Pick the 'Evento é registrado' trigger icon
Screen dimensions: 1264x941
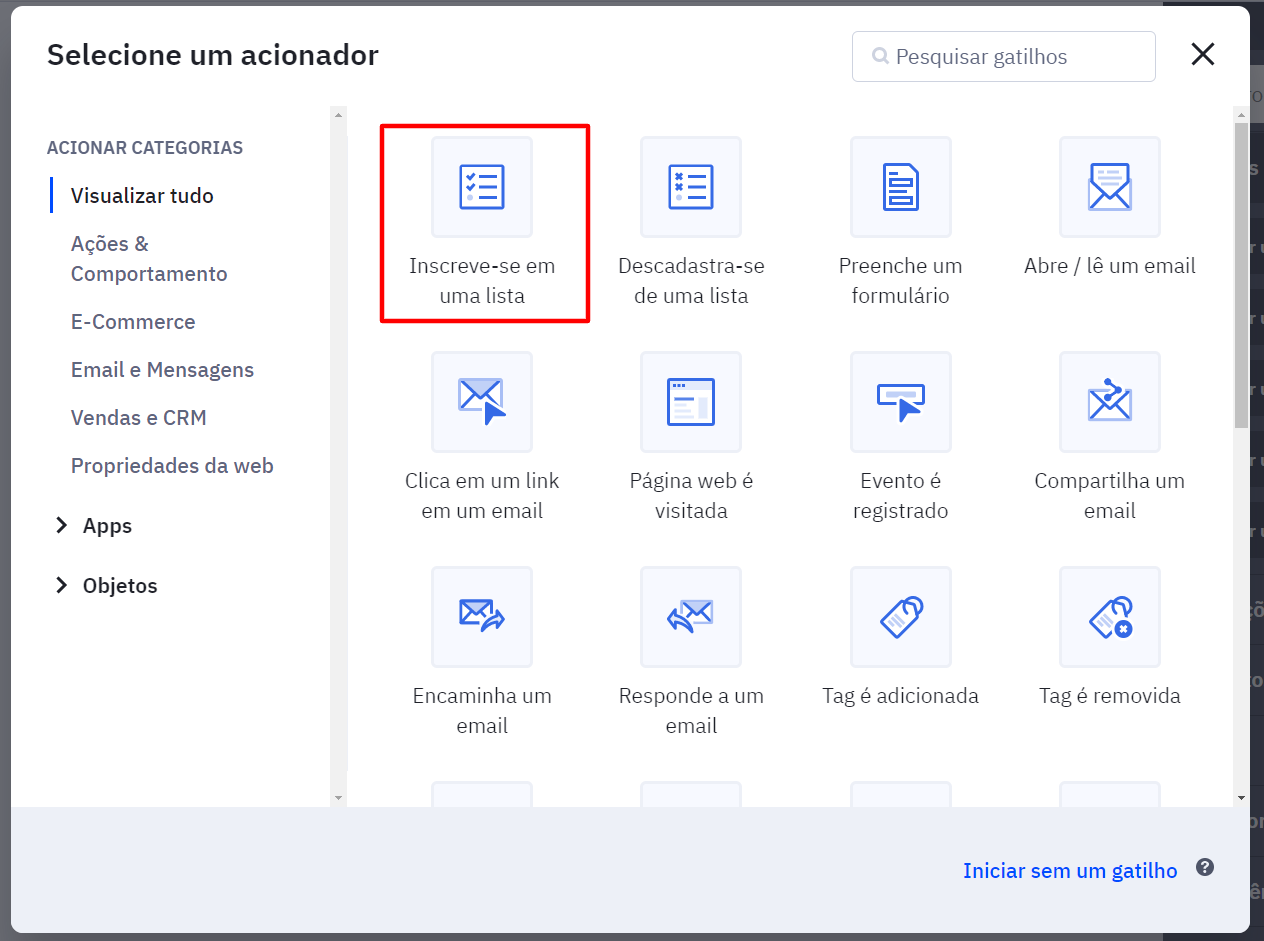(901, 402)
